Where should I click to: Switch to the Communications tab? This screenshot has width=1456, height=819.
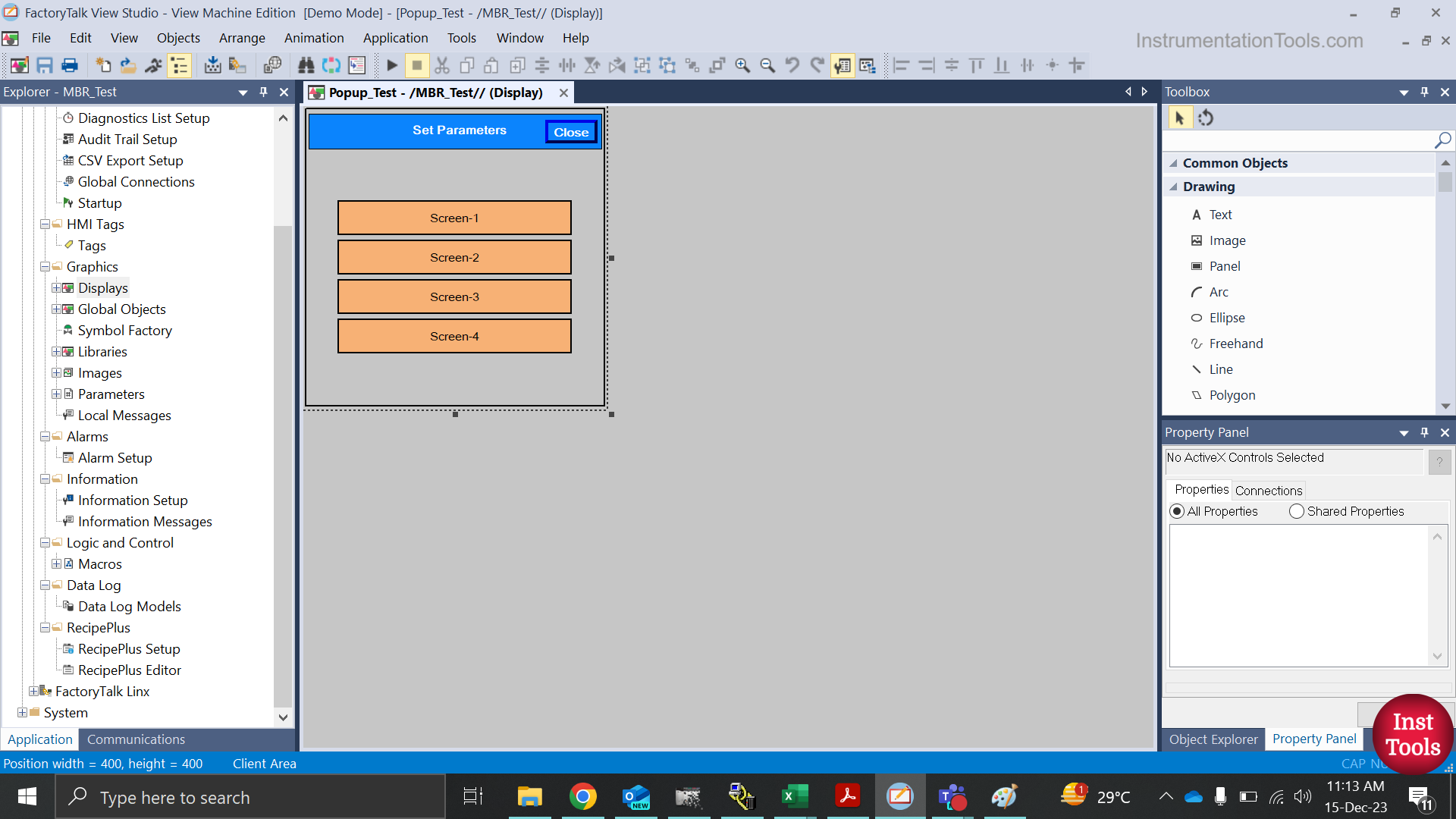(136, 739)
